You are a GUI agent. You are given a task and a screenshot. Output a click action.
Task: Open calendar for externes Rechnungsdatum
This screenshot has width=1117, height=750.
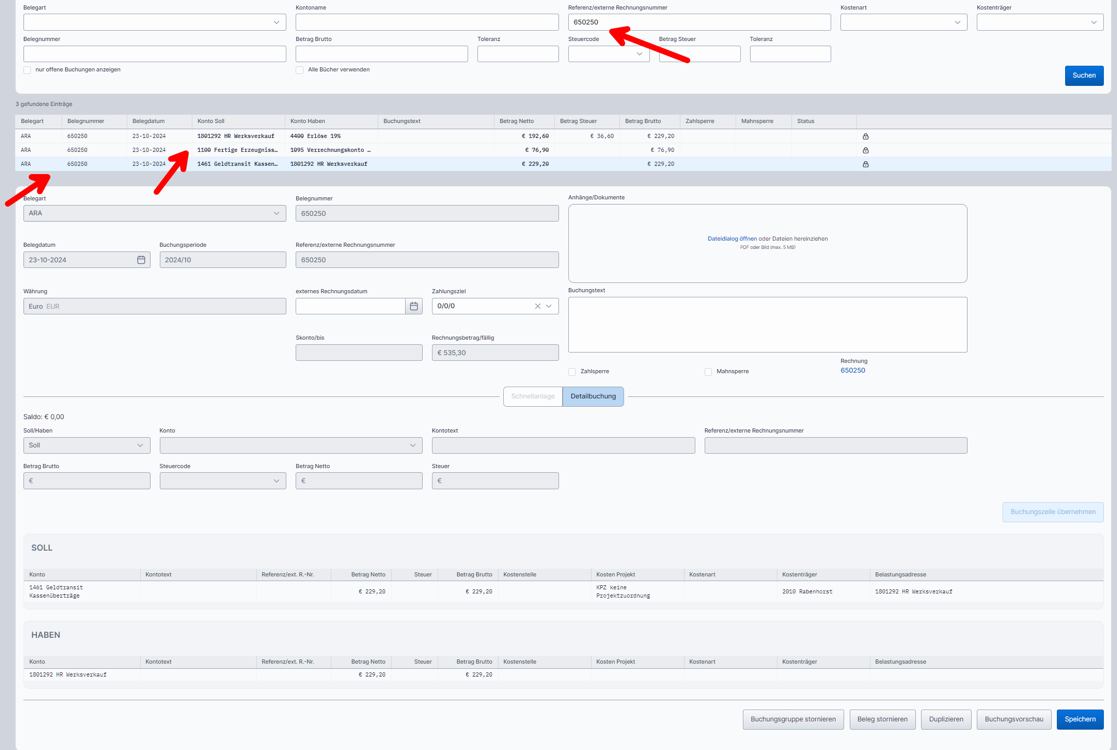(x=413, y=306)
